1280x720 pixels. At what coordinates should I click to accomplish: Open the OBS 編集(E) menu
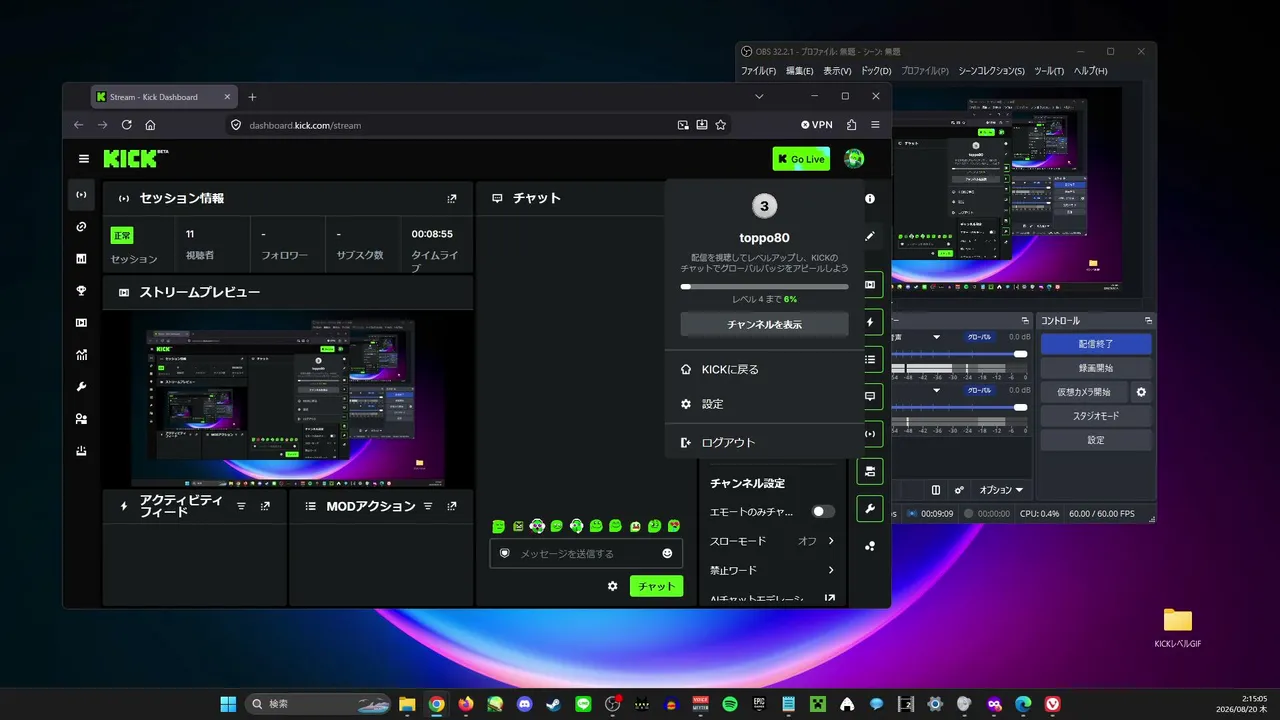(800, 71)
